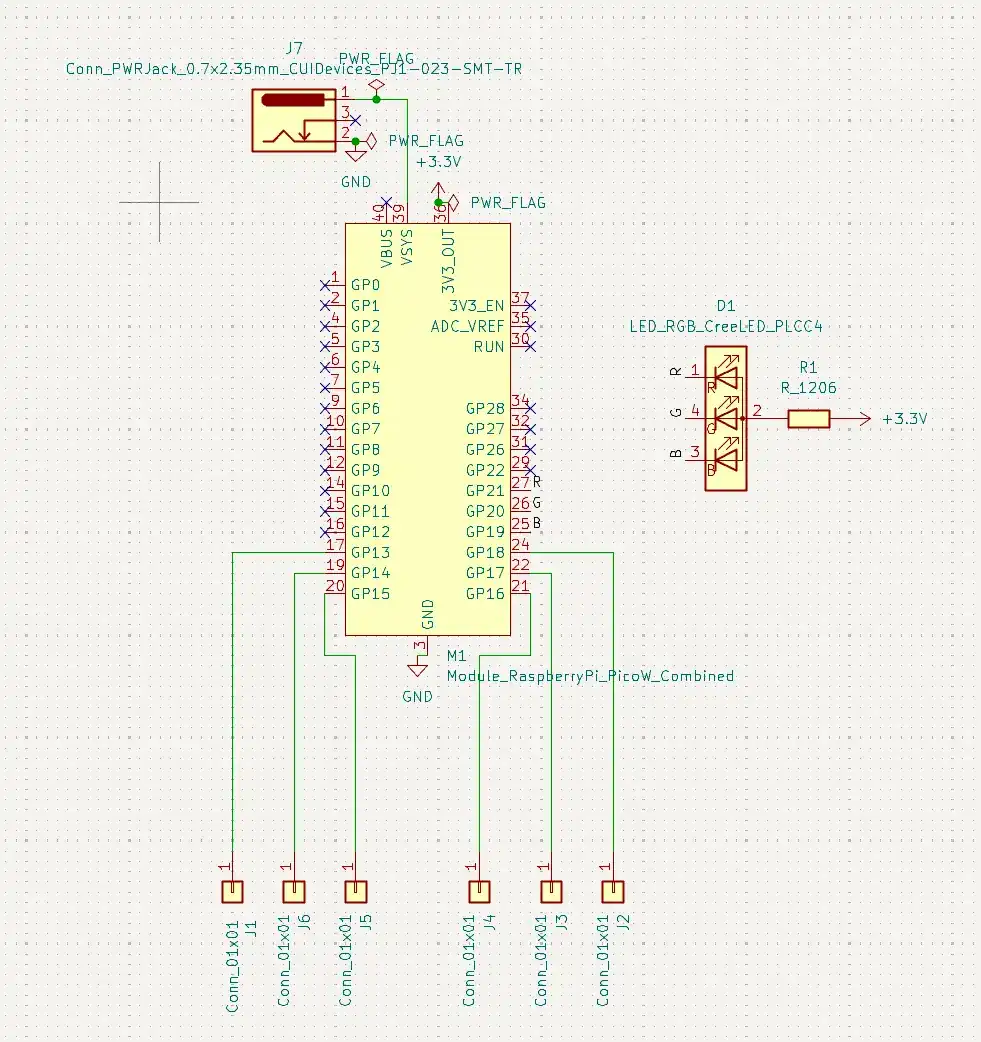Click net label B at GP20 pin 25
The width and height of the screenshot is (981, 1042).
click(537, 523)
